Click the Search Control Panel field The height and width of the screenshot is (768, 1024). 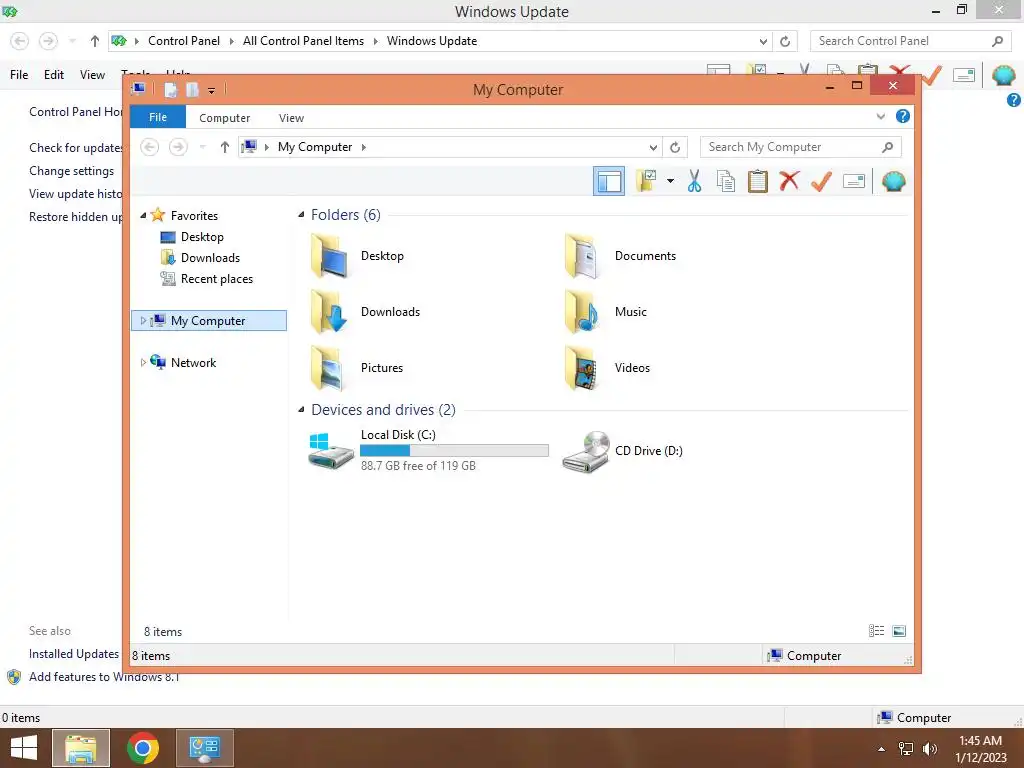[910, 40]
